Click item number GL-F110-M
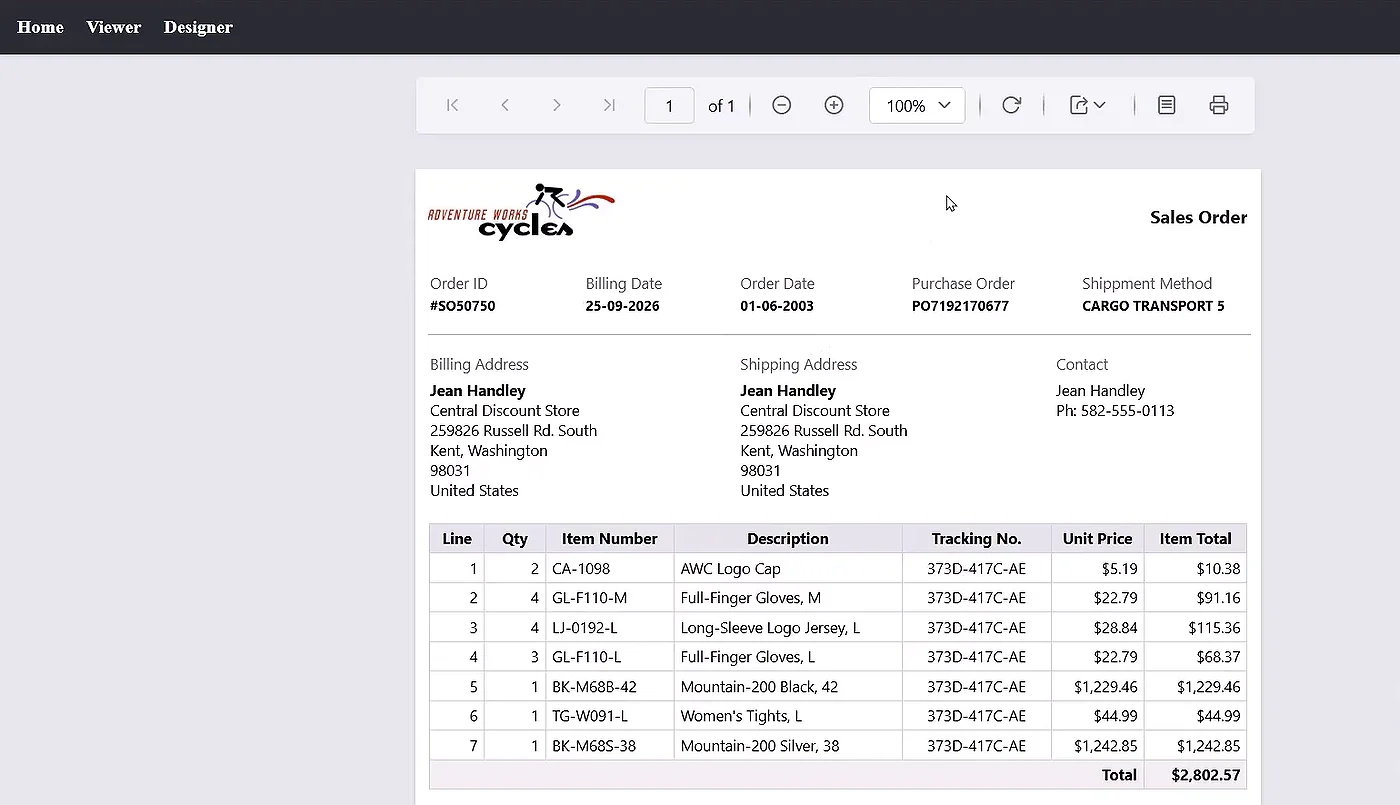 coord(590,598)
